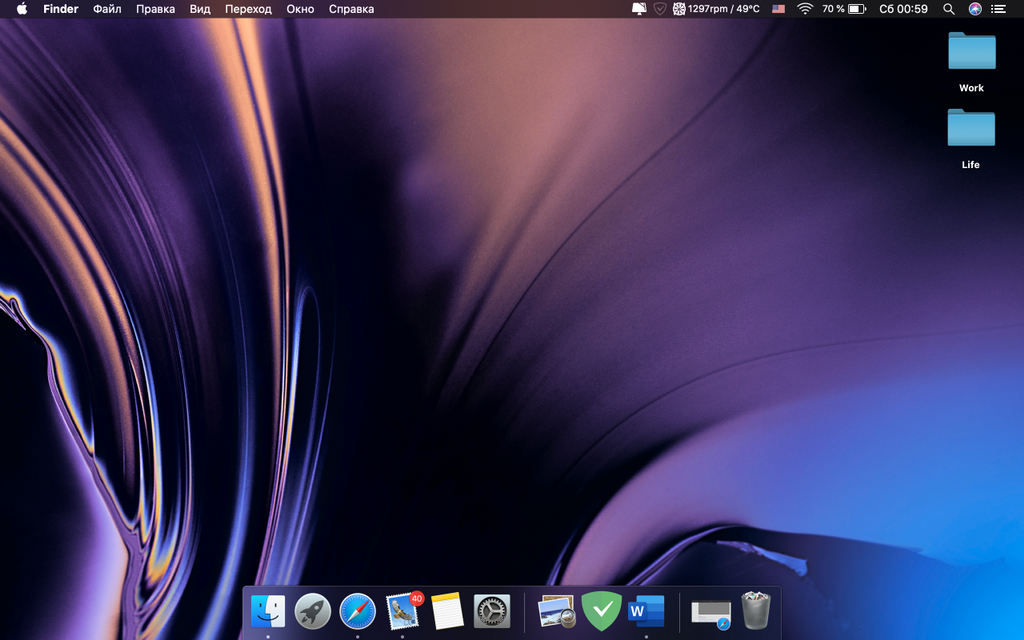Open Mail with 40 unread badge
1024x640 pixels.
[x=403, y=611]
